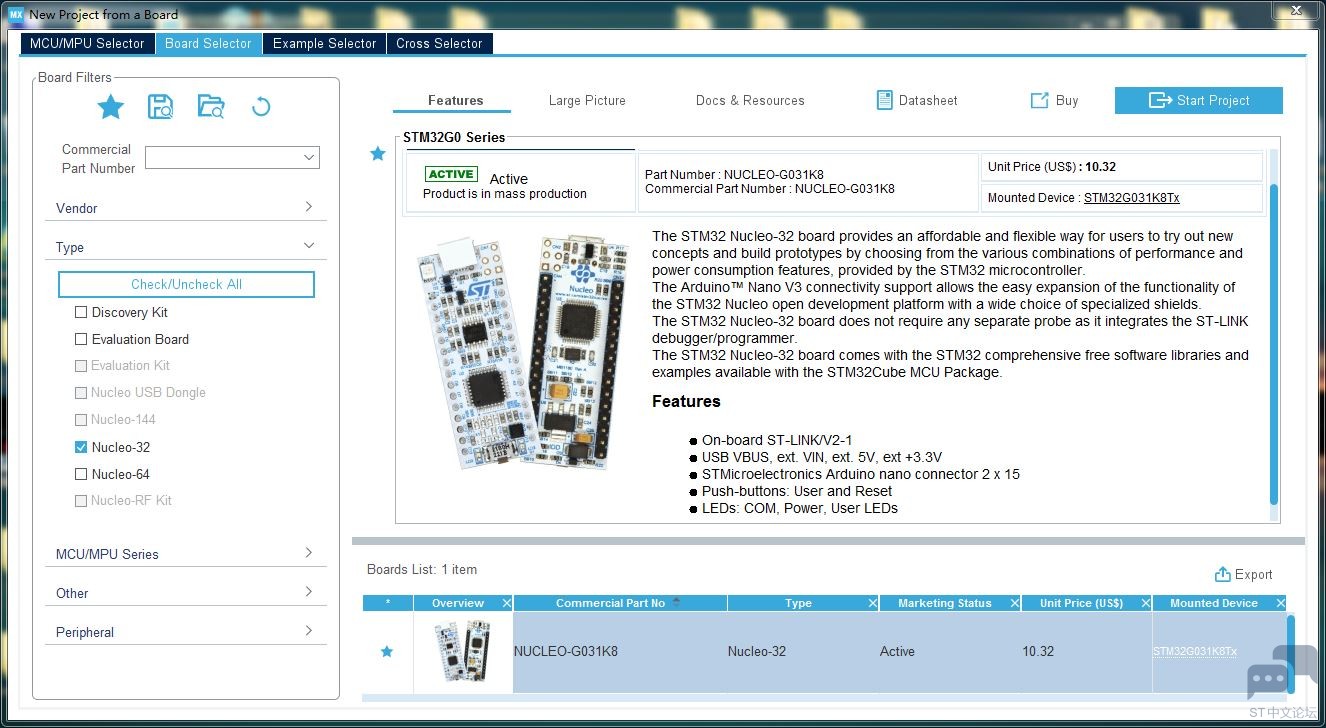1326x728 pixels.
Task: Switch to MCU/MPU Selector tab
Action: 87,43
